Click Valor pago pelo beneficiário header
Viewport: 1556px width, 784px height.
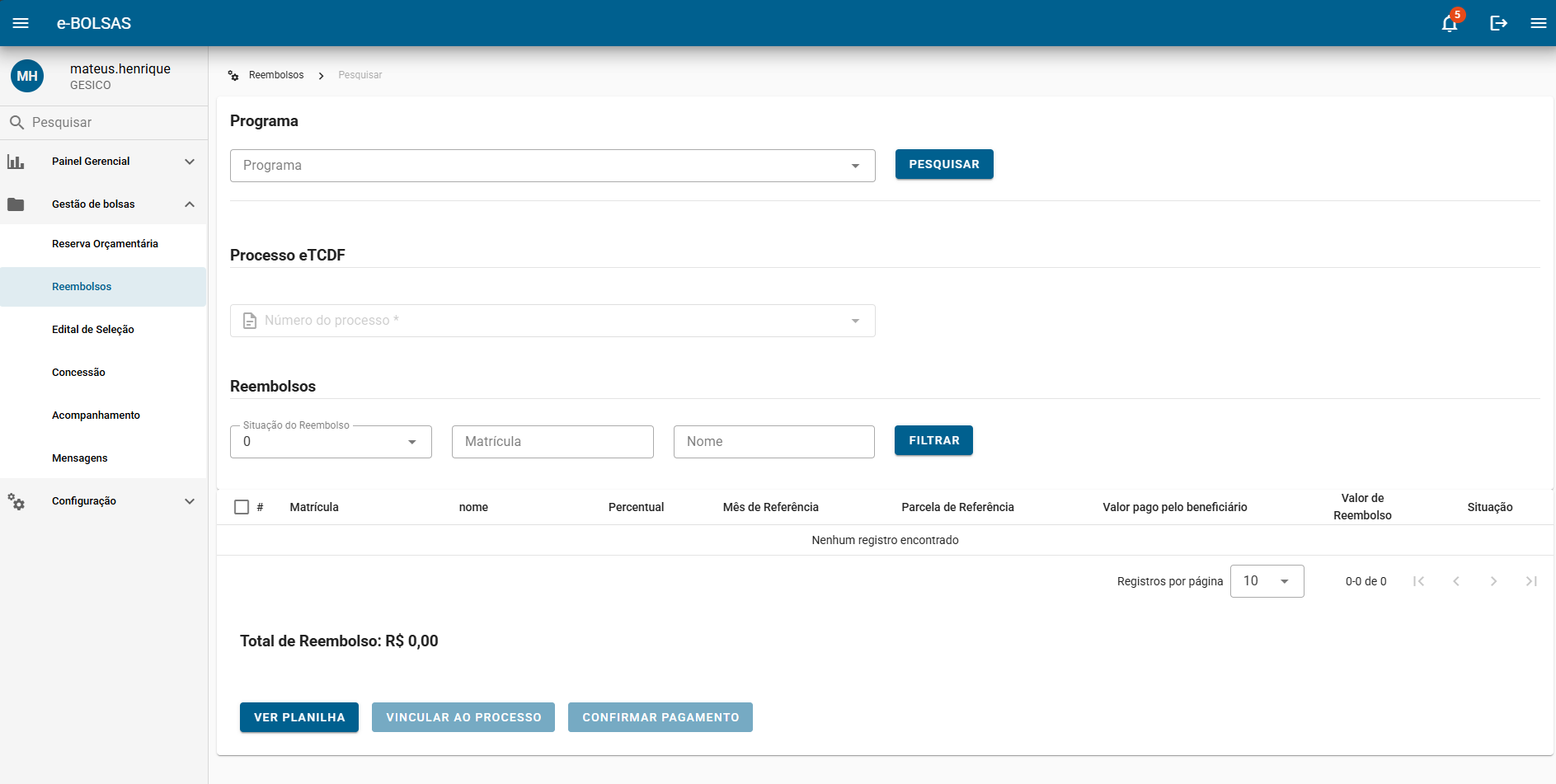click(1175, 507)
